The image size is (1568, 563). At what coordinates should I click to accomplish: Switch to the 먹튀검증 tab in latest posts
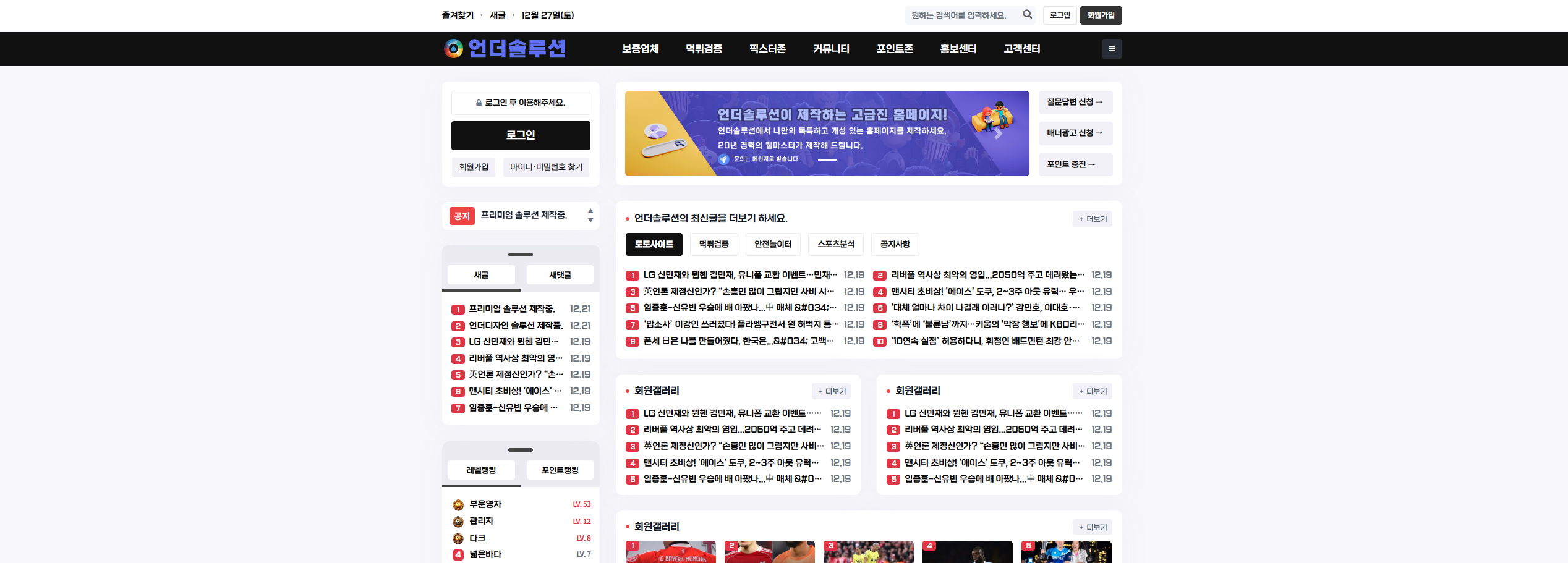pos(714,244)
